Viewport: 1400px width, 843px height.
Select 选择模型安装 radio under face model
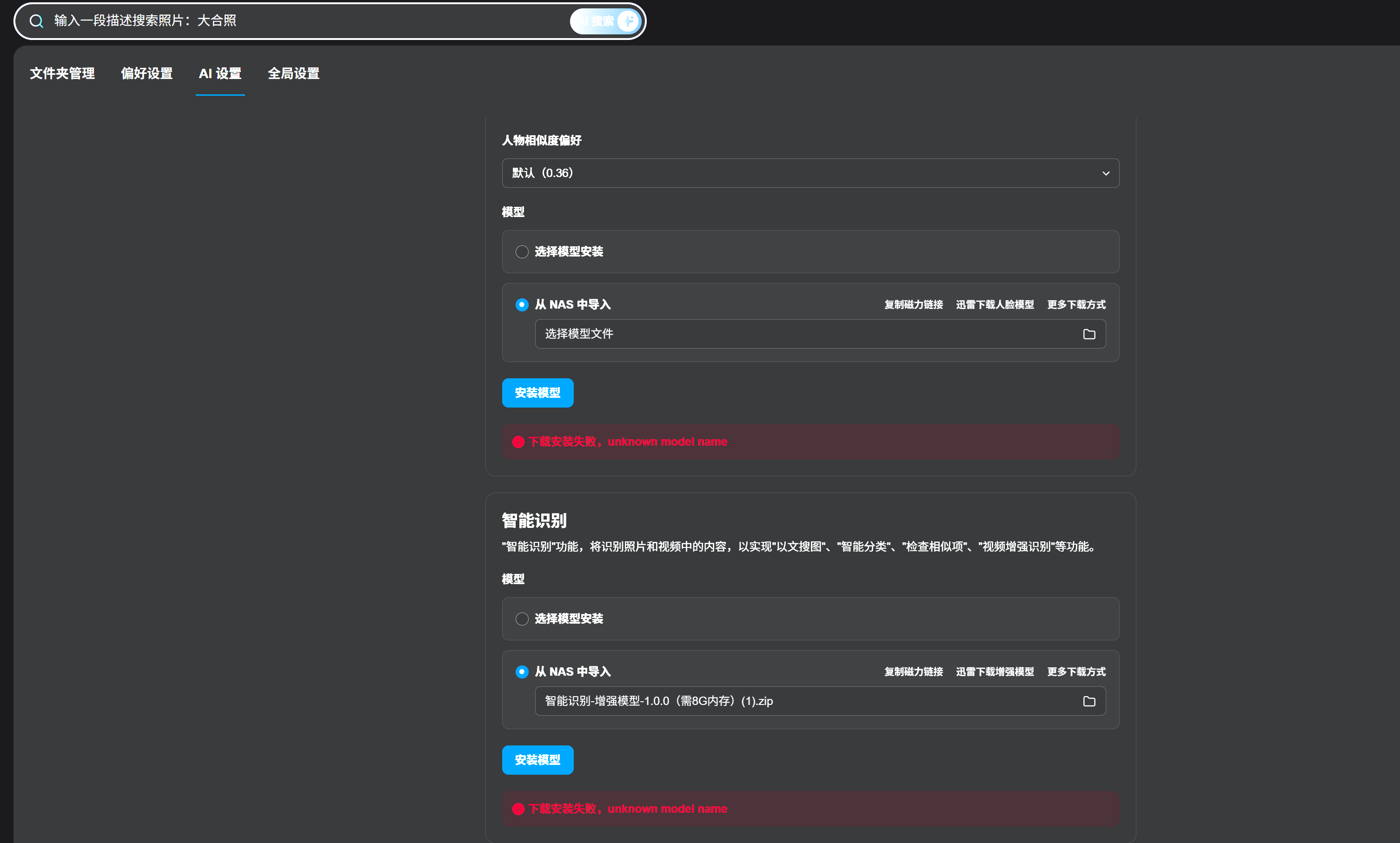coord(522,252)
